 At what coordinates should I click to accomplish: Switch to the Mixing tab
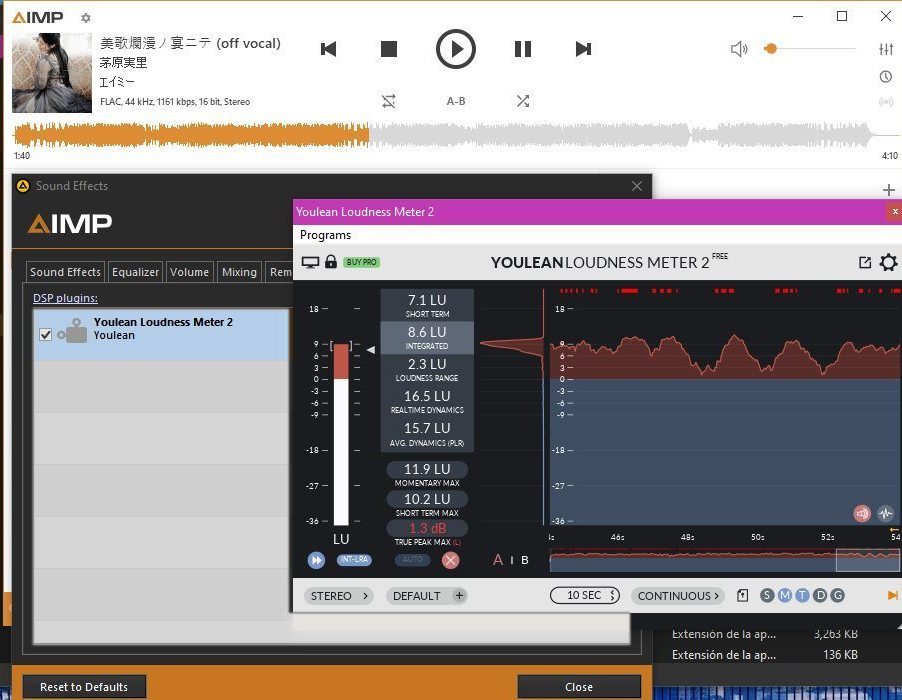point(239,272)
